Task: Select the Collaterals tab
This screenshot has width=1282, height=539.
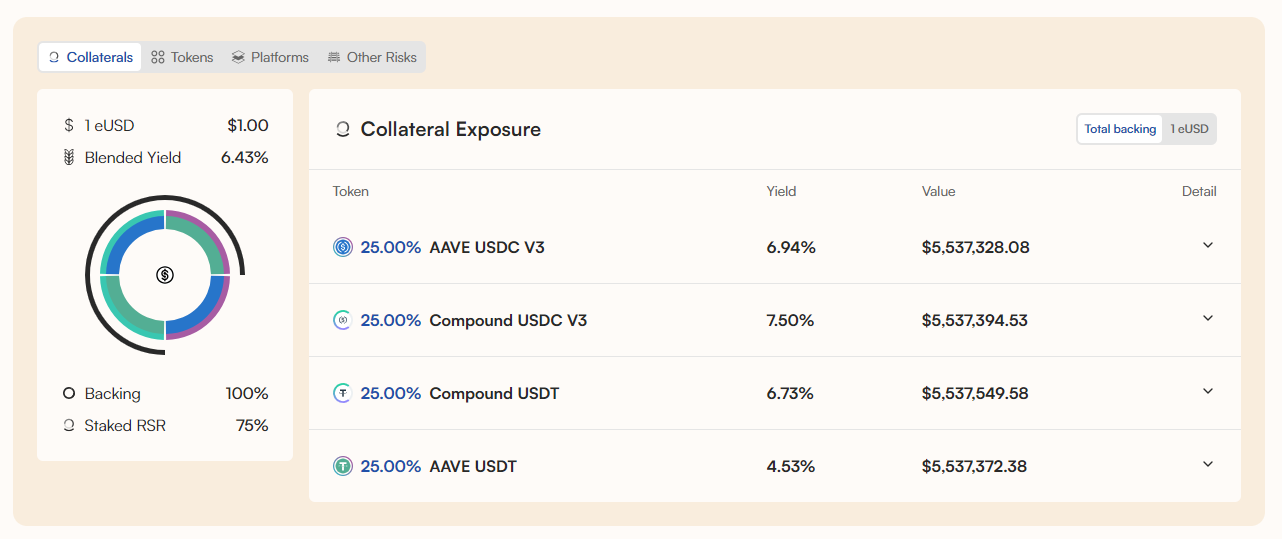Action: [x=90, y=57]
